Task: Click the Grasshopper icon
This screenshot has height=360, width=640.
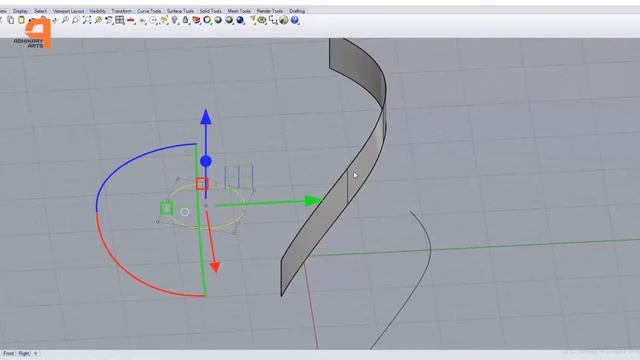Action: pos(262,20)
